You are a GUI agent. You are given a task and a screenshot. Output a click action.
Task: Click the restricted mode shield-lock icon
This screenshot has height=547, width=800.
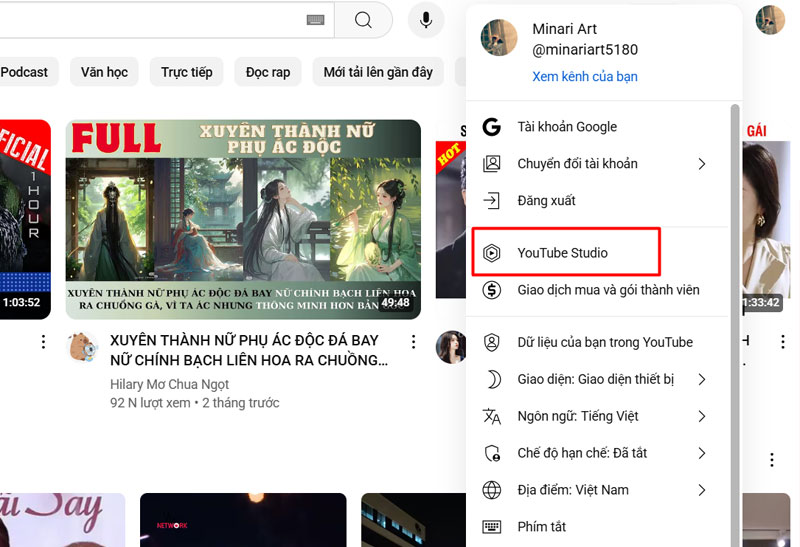tap(492, 453)
